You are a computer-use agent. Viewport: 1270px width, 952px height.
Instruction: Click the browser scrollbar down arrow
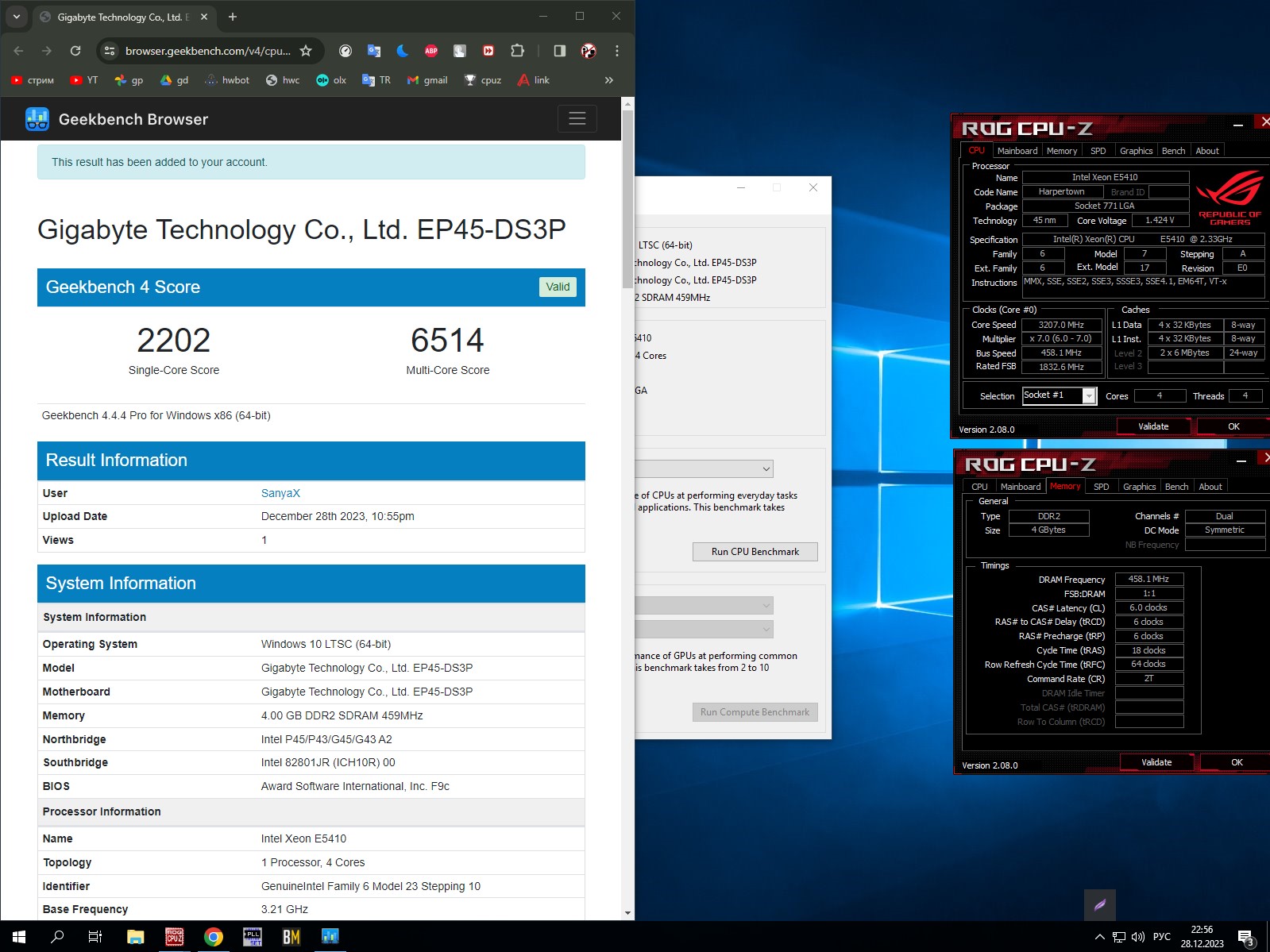coord(627,913)
